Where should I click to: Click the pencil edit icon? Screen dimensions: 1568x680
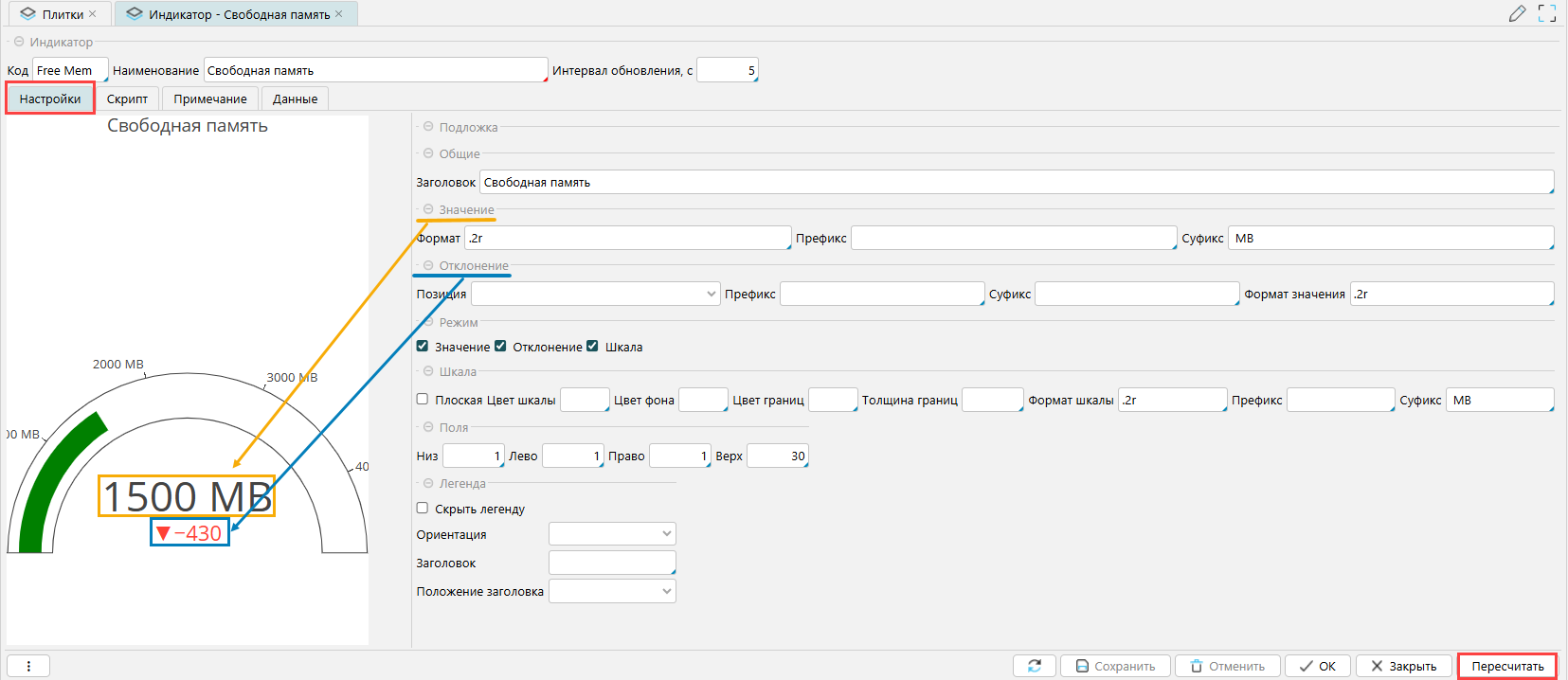pyautogui.click(x=1517, y=13)
